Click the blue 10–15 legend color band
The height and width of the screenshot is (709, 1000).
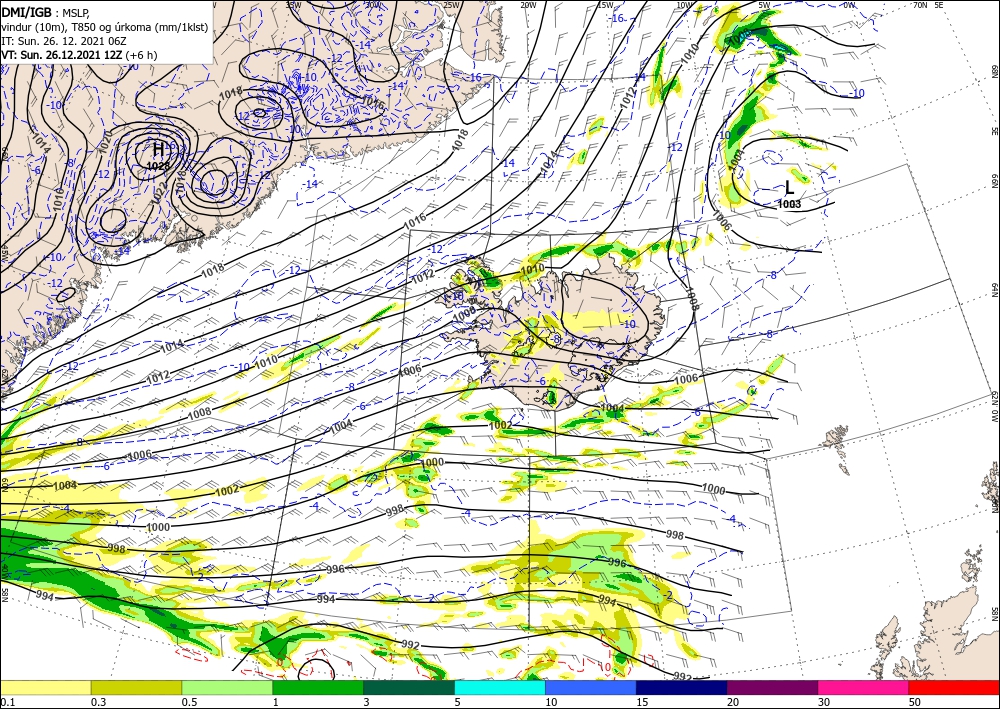click(591, 687)
